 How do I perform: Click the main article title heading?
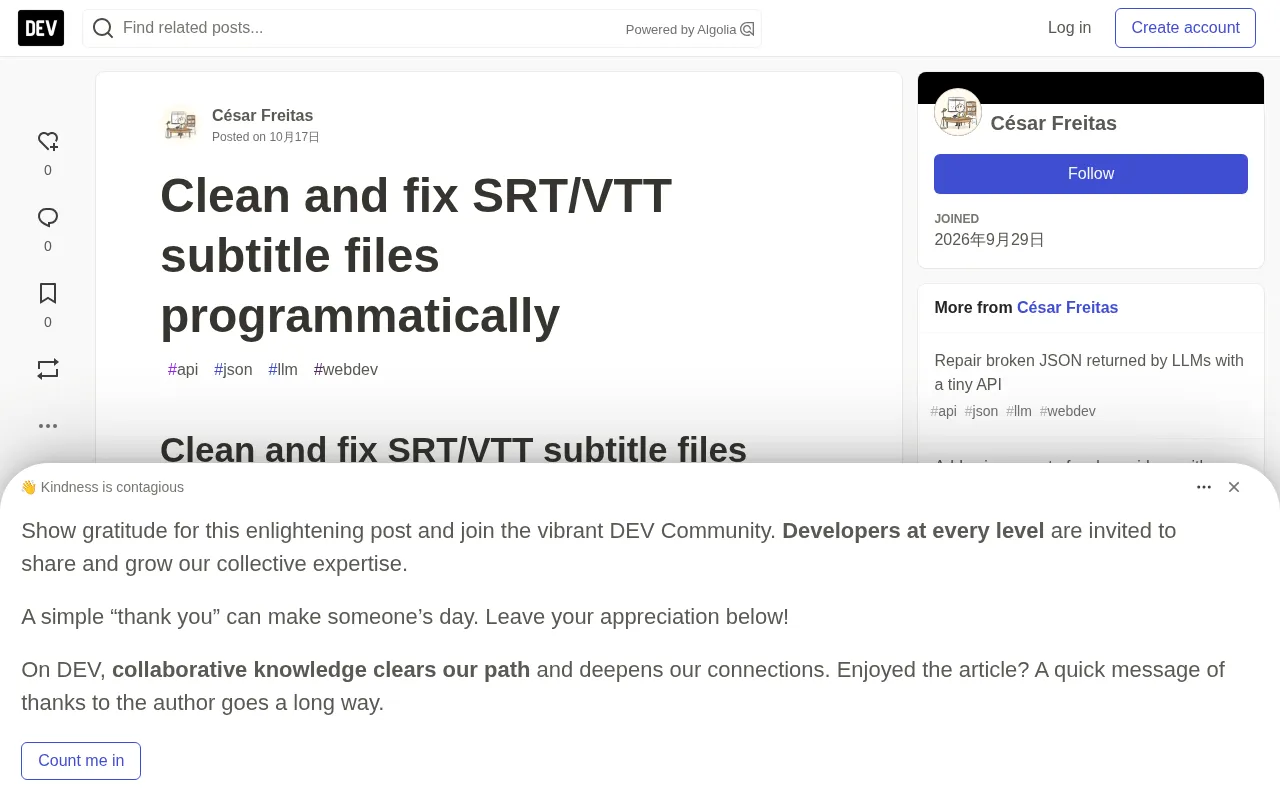click(416, 255)
